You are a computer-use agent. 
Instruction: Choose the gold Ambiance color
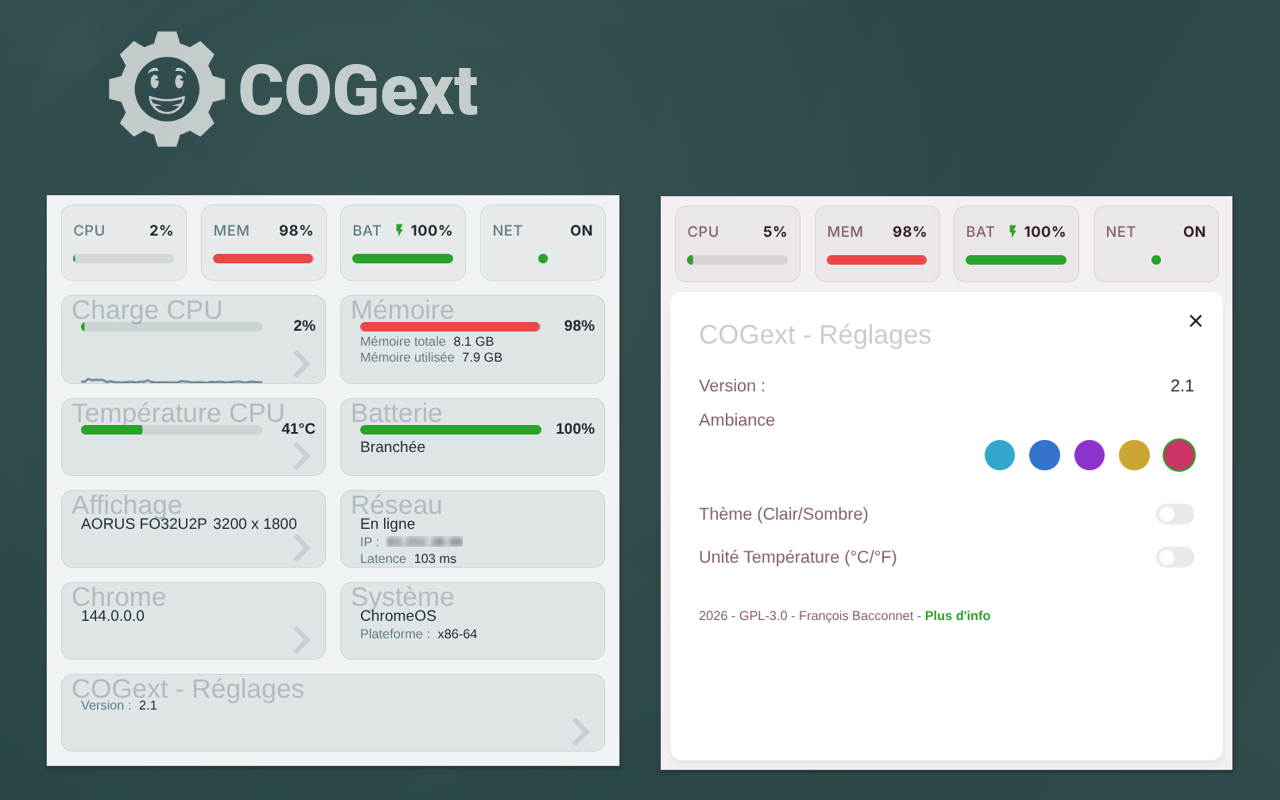coord(1134,455)
